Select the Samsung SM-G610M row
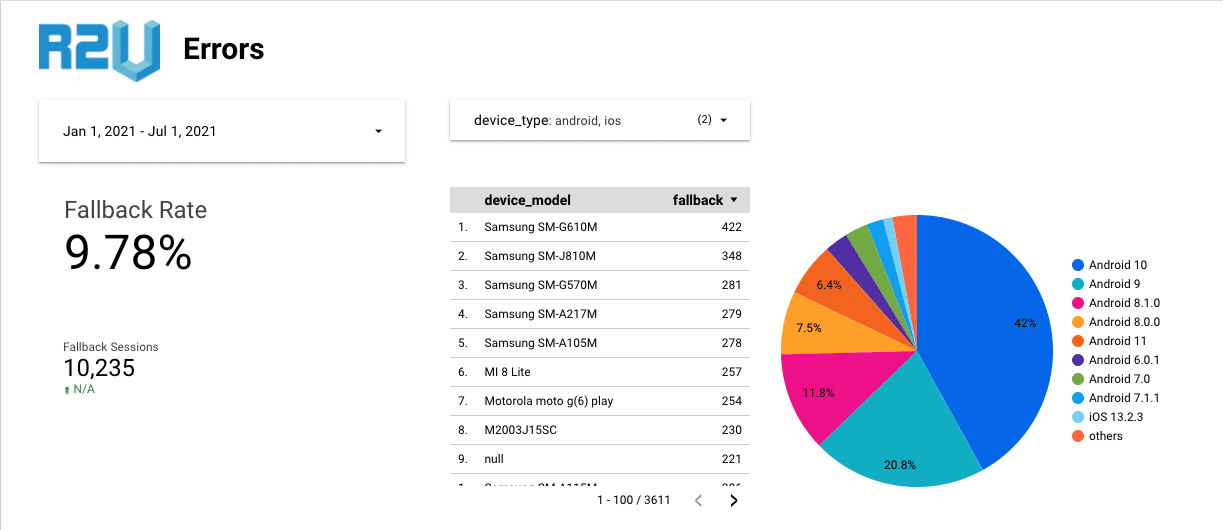1223x530 pixels. [600, 227]
